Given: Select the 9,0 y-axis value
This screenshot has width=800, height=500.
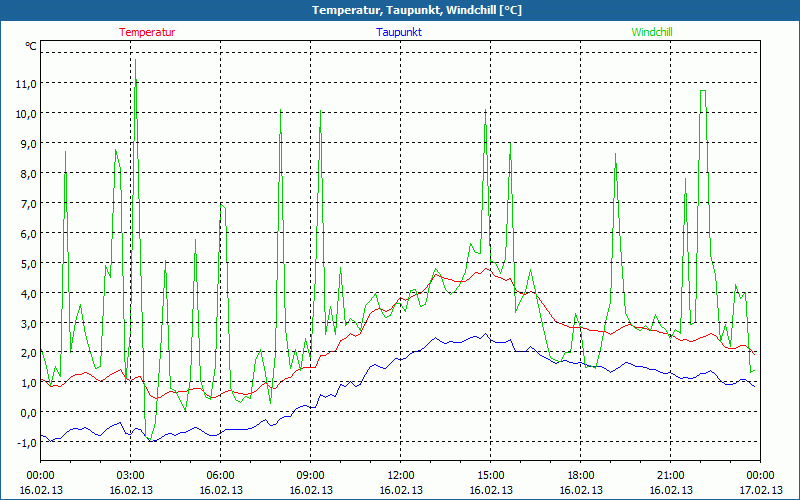Looking at the screenshot, I should (x=29, y=143).
